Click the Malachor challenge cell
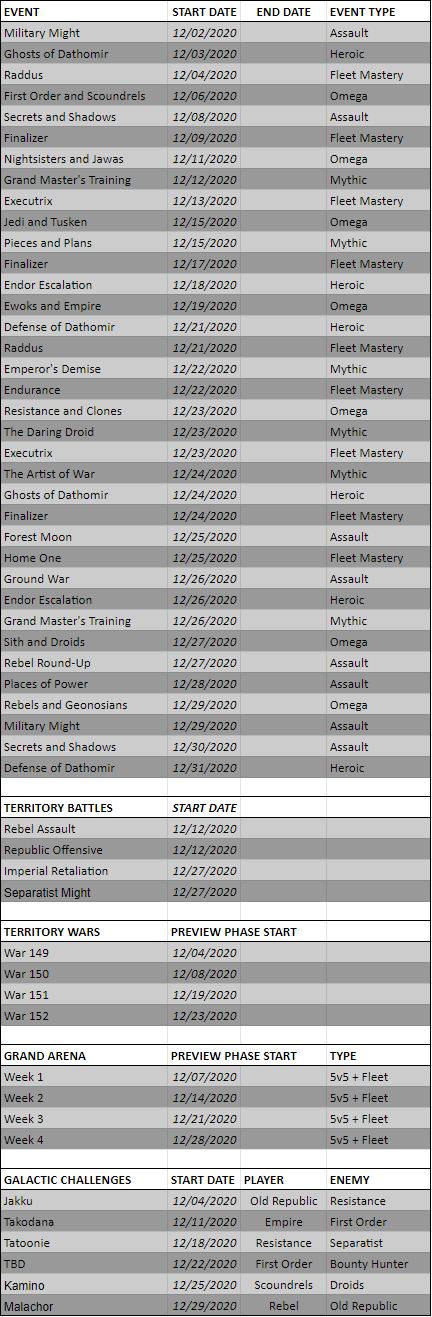Image resolution: width=432 pixels, height=1317 pixels. click(x=84, y=1306)
